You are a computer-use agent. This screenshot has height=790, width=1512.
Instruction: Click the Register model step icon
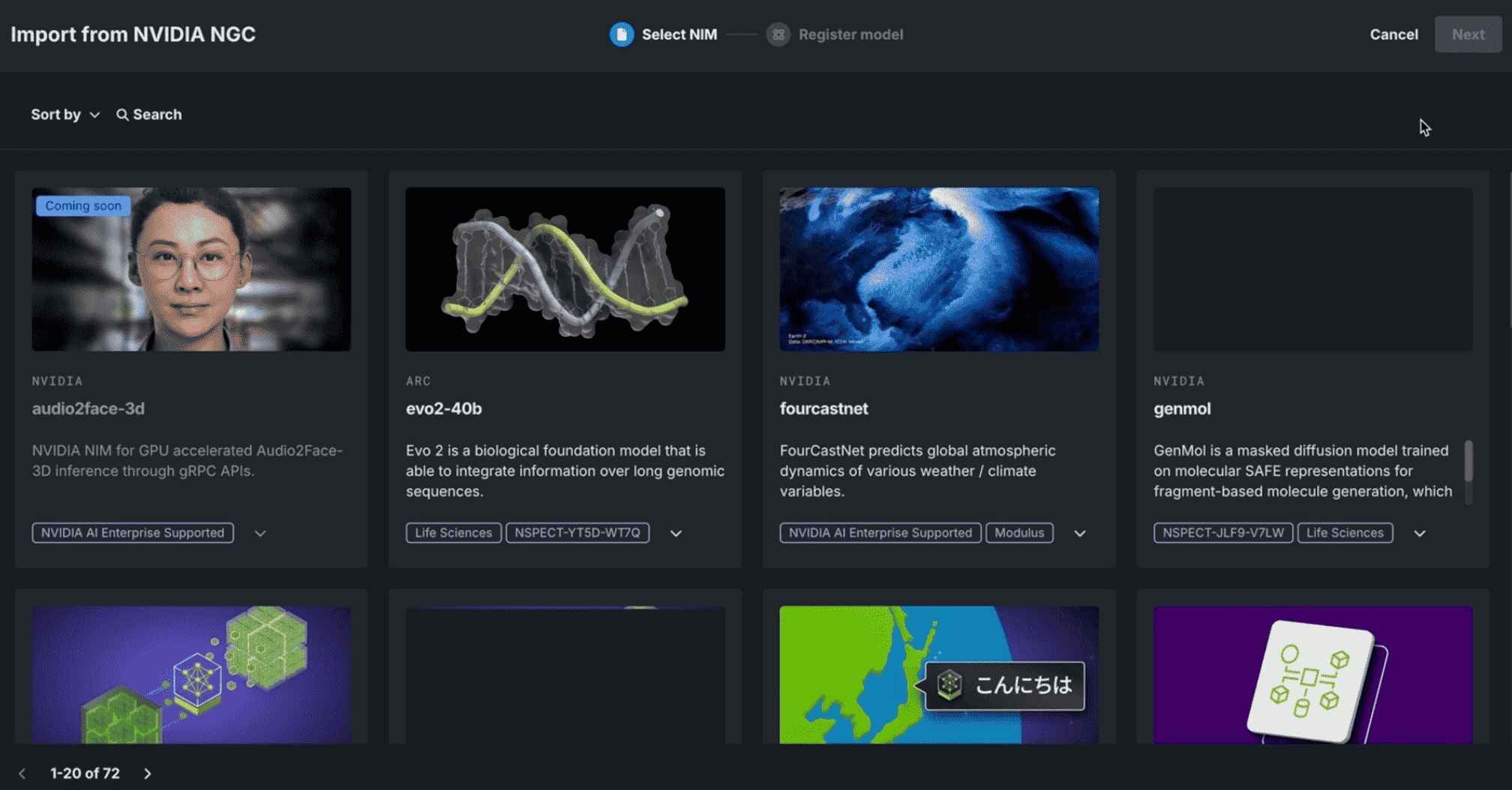[778, 34]
